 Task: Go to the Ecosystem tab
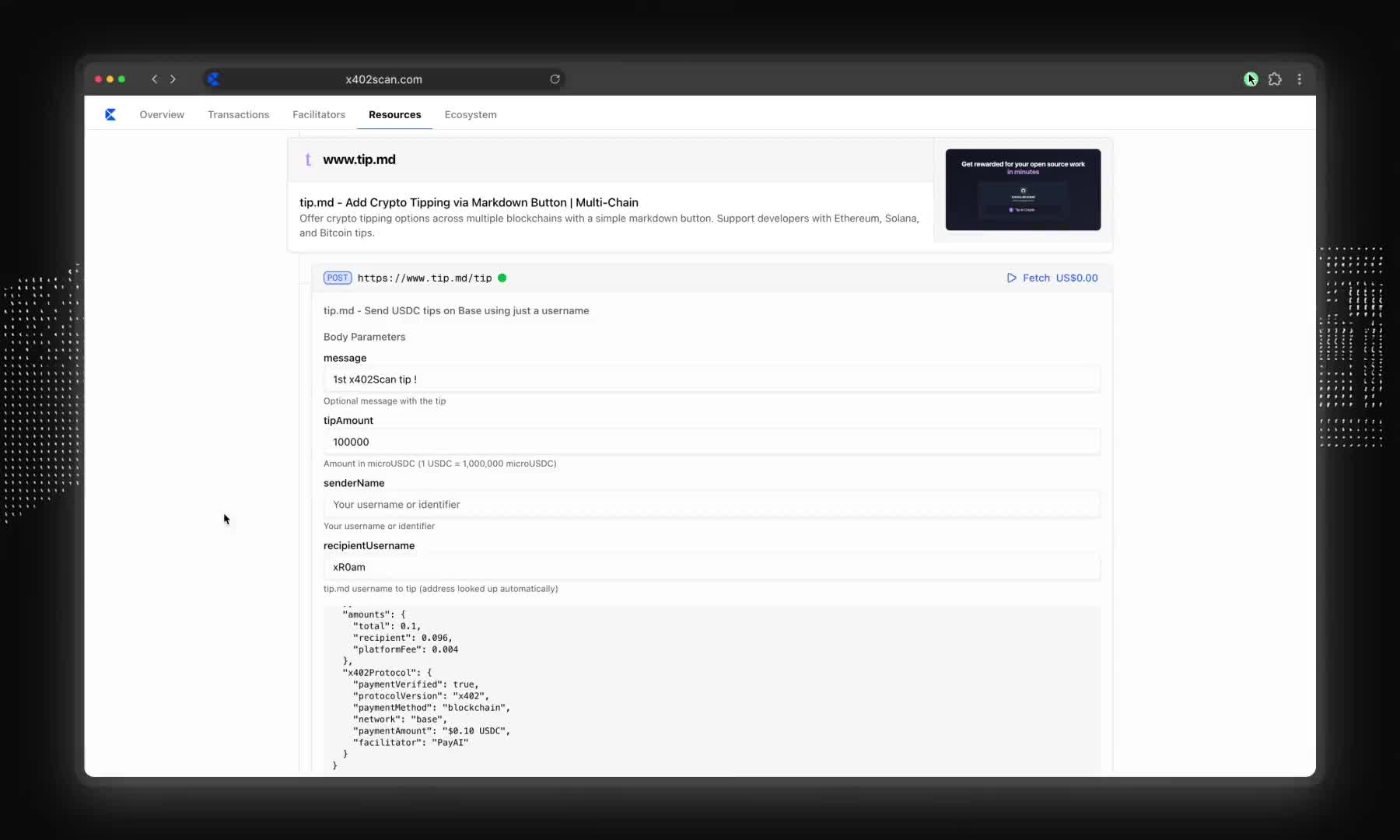pyautogui.click(x=471, y=114)
